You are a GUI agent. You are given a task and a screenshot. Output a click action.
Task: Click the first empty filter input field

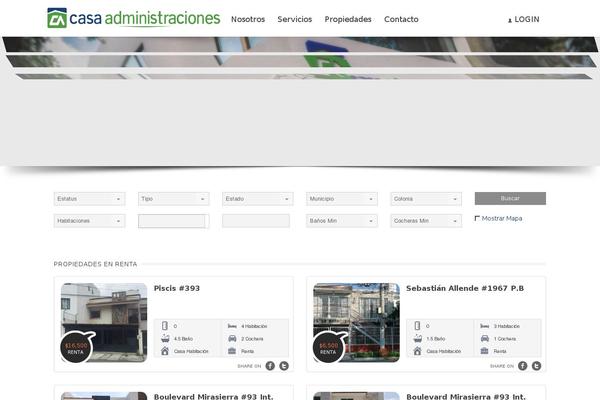[x=174, y=221]
